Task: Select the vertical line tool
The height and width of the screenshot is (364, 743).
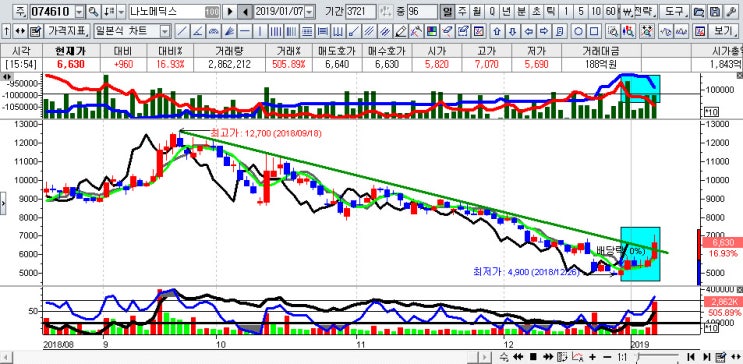Action: (x=260, y=32)
